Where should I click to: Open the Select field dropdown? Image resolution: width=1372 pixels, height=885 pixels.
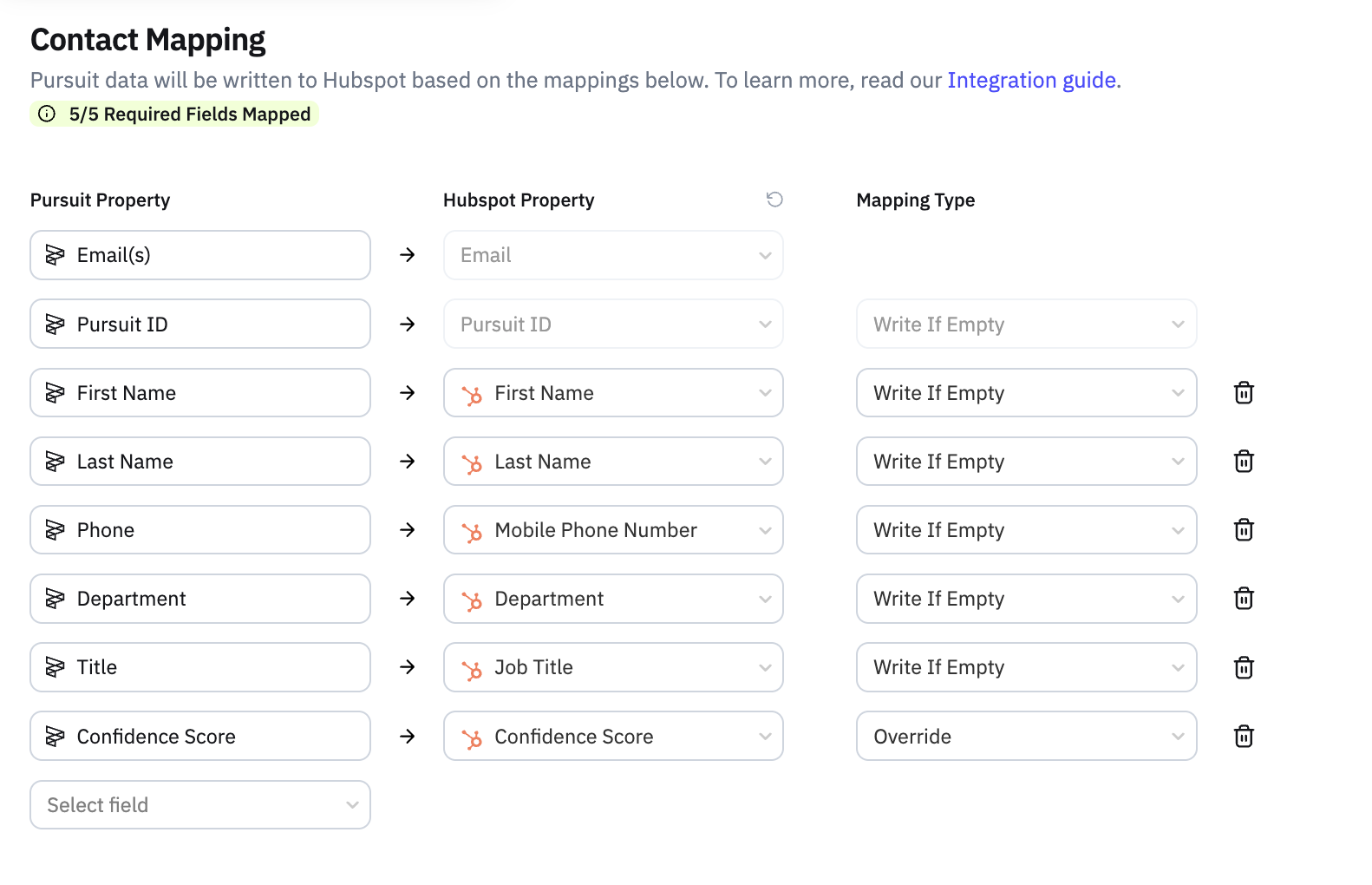tap(200, 805)
